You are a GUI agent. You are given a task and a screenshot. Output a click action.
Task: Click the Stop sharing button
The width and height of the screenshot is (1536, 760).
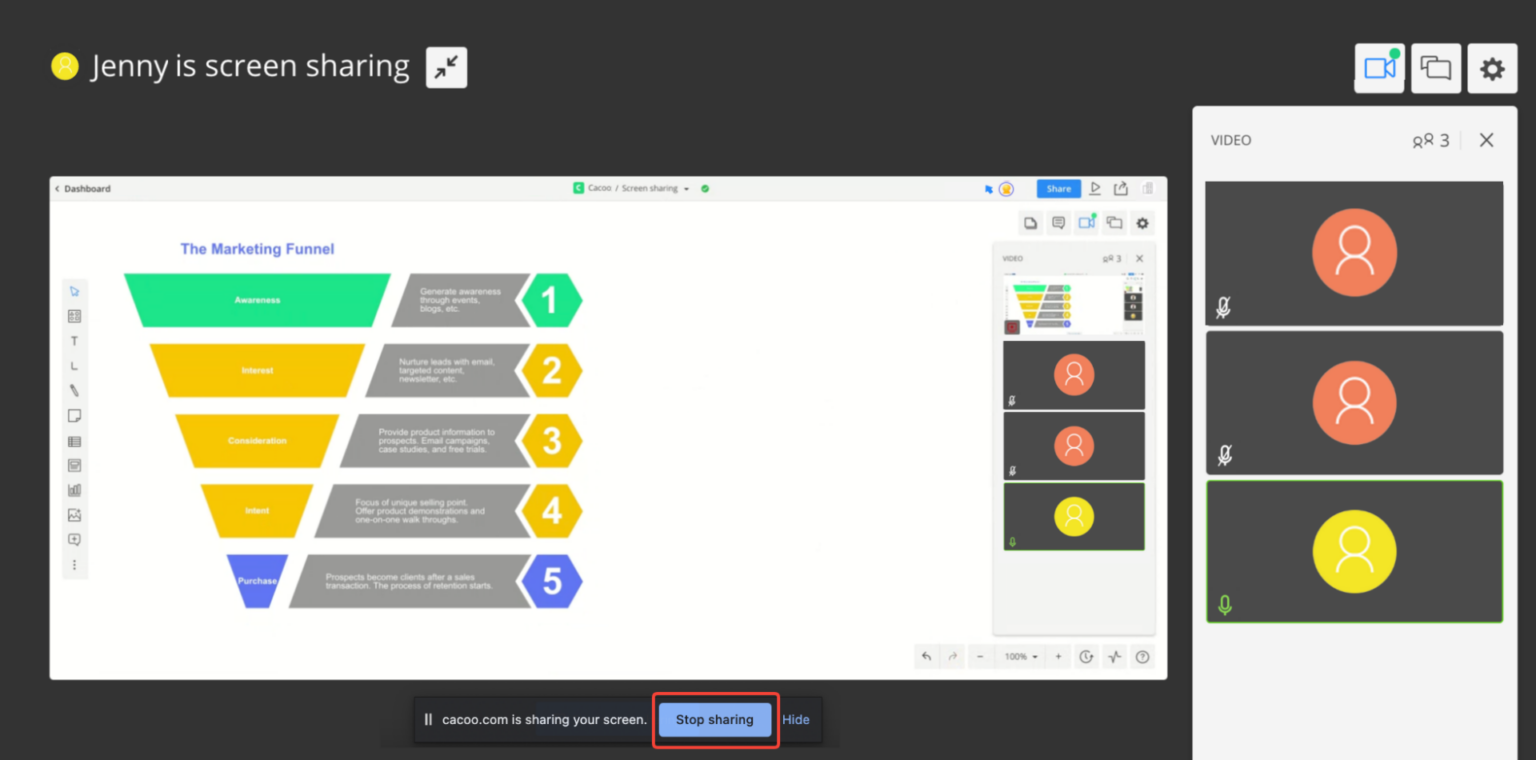(x=715, y=719)
